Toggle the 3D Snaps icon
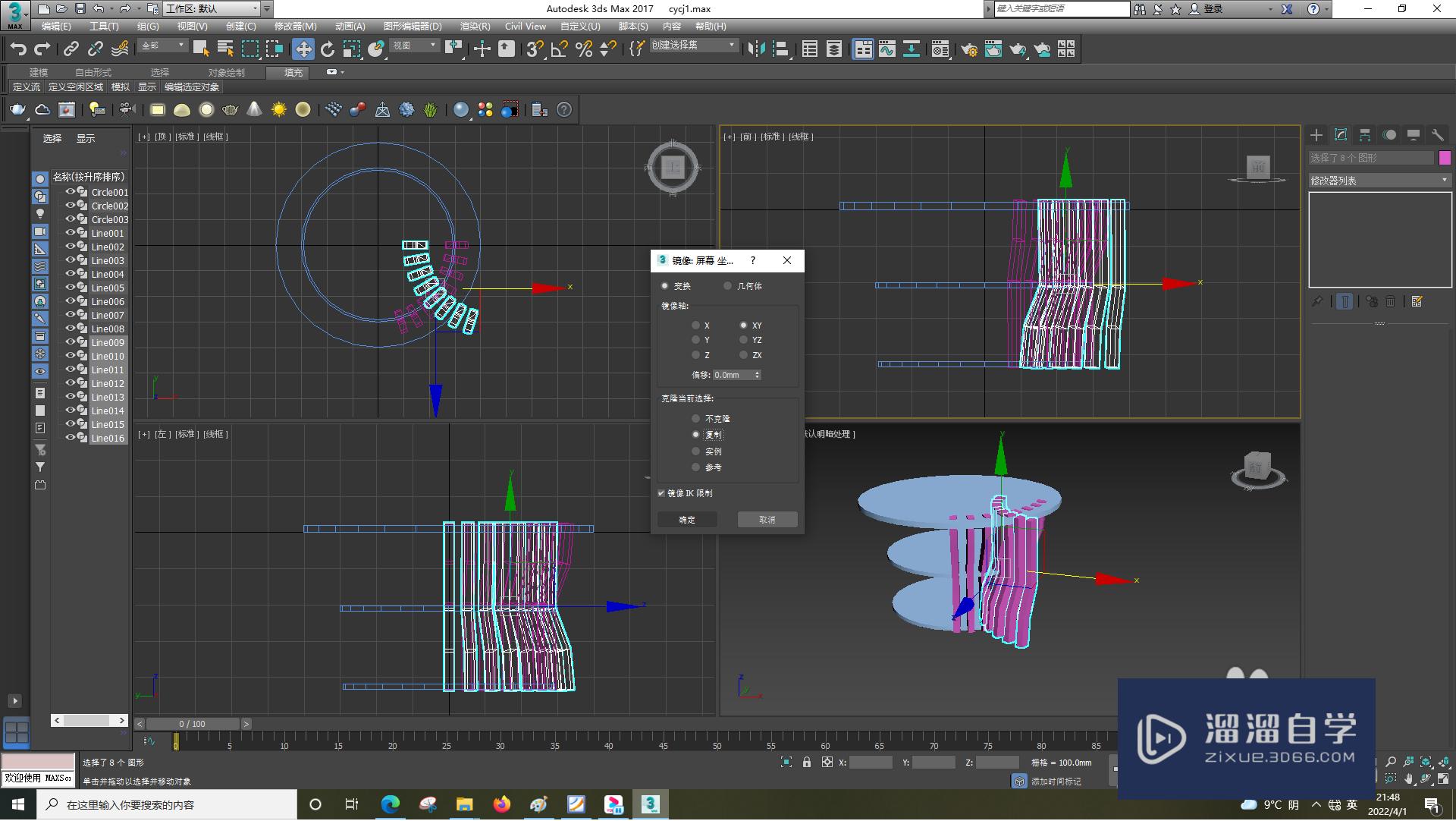The width and height of the screenshot is (1456, 821). tap(535, 49)
